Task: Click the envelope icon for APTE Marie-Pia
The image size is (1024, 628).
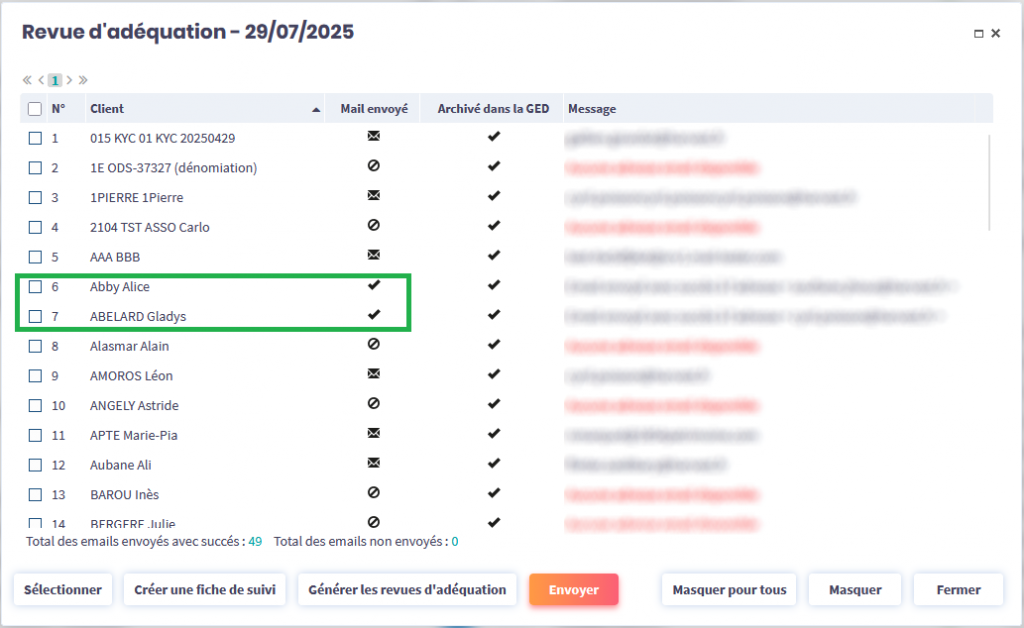Action: click(x=374, y=434)
